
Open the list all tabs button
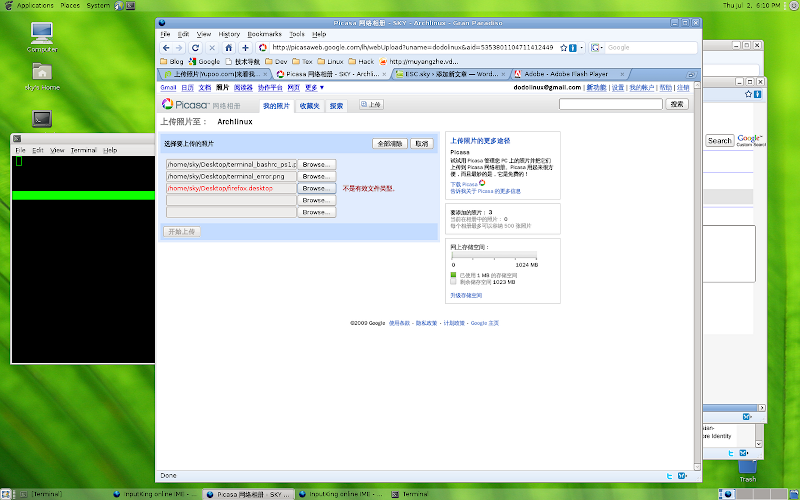(691, 74)
